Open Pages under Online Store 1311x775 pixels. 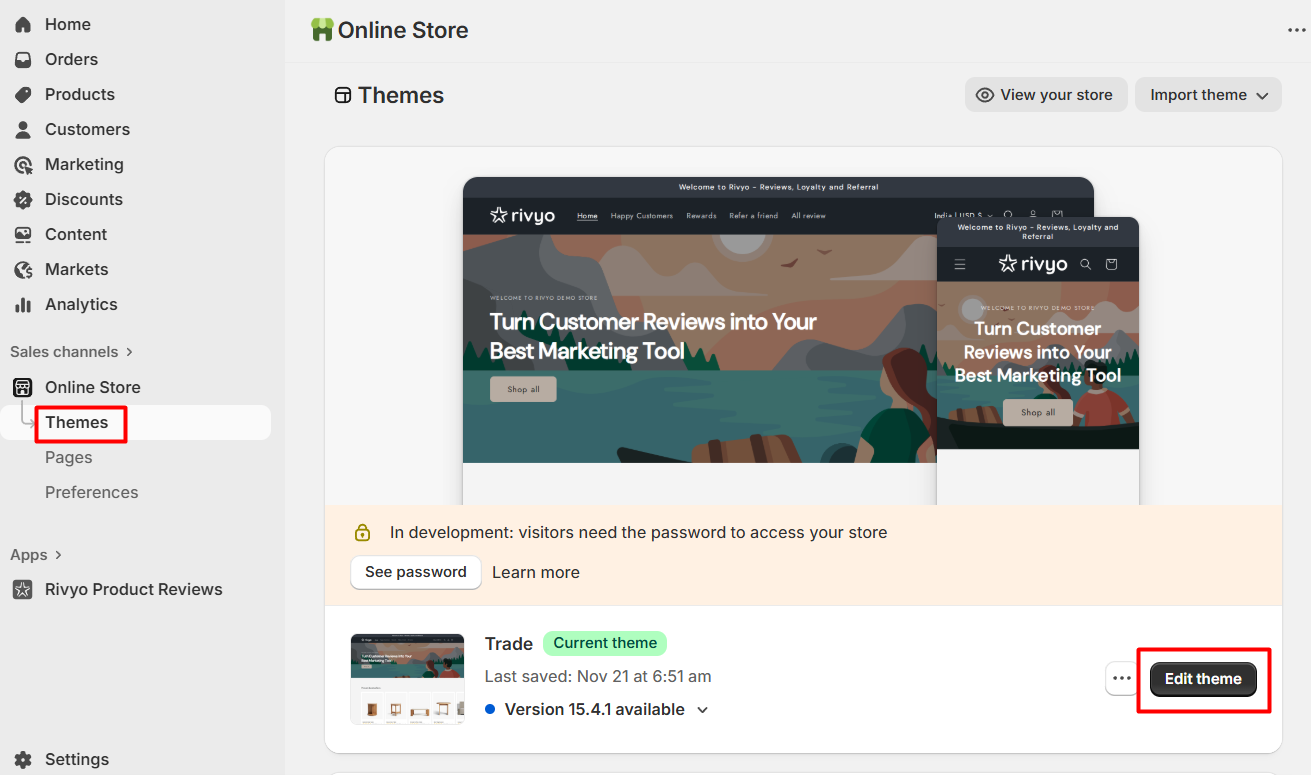(x=69, y=457)
